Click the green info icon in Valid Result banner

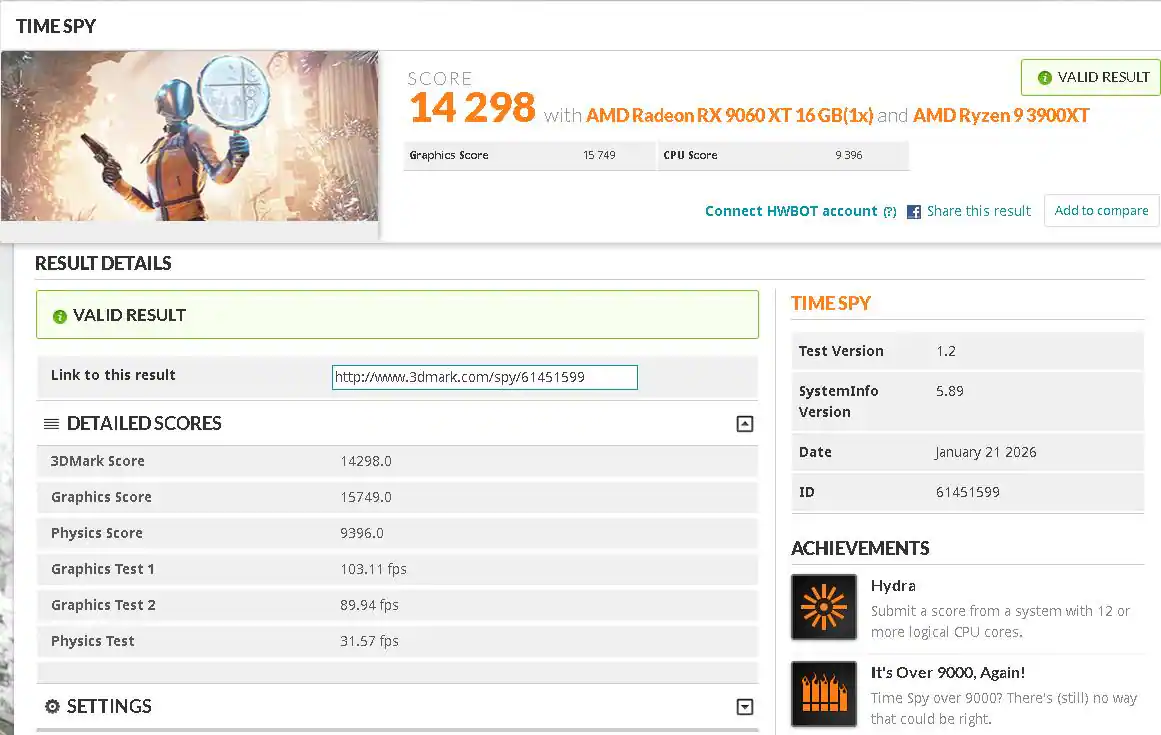tap(60, 316)
